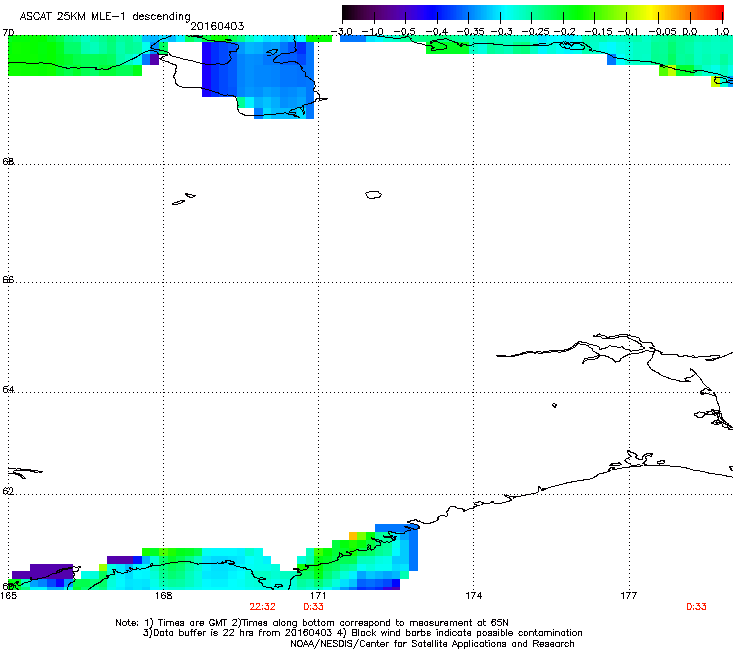Click the longitude label '177'
The width and height of the screenshot is (740, 650).
click(629, 596)
